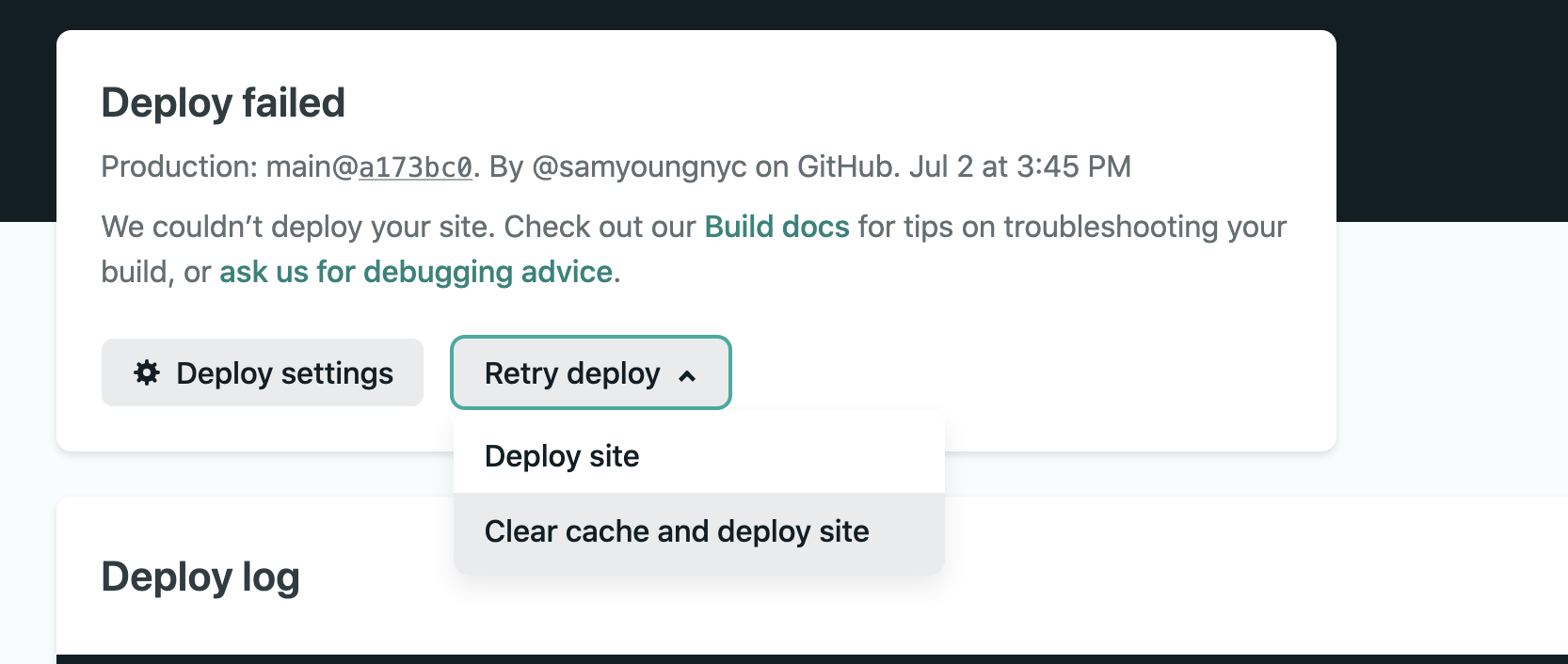
Task: Open the Deploy settings button
Action: pos(263,372)
